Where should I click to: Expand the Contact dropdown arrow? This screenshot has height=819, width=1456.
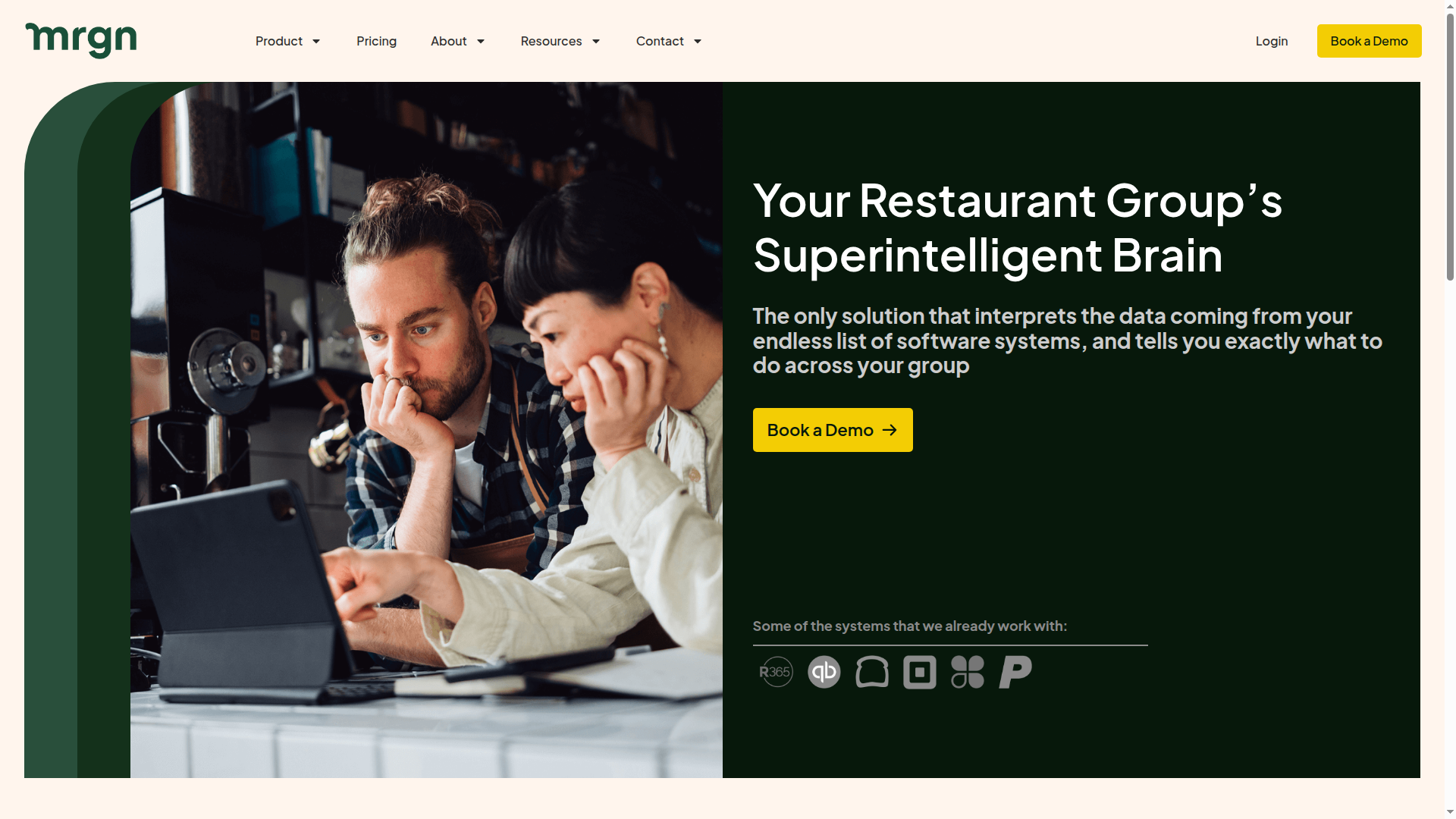coord(698,41)
